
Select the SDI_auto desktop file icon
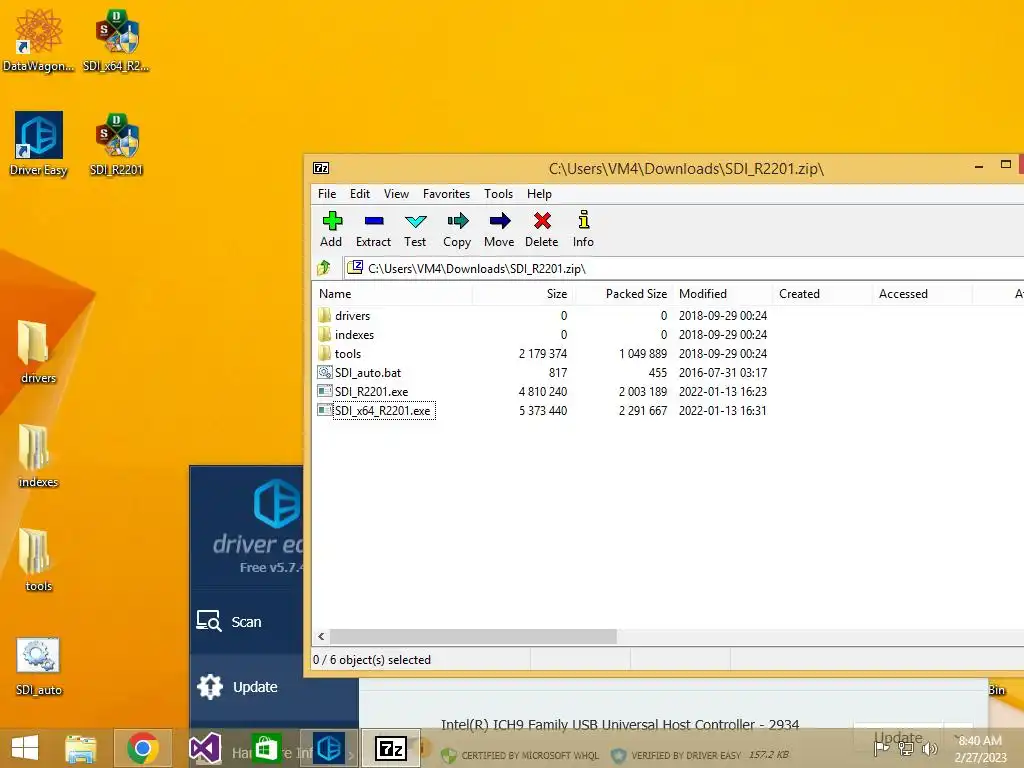tap(39, 666)
